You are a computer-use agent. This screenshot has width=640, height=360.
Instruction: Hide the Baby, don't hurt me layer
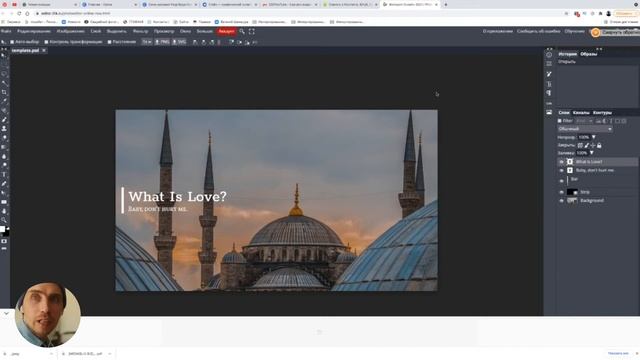[x=561, y=171]
